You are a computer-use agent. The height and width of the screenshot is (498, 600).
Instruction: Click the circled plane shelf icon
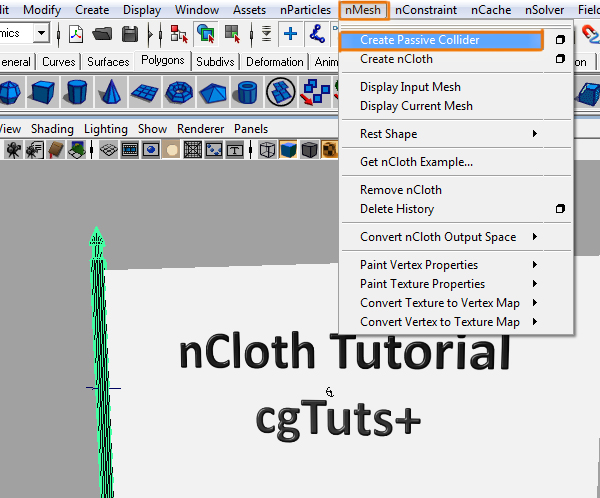tap(281, 92)
